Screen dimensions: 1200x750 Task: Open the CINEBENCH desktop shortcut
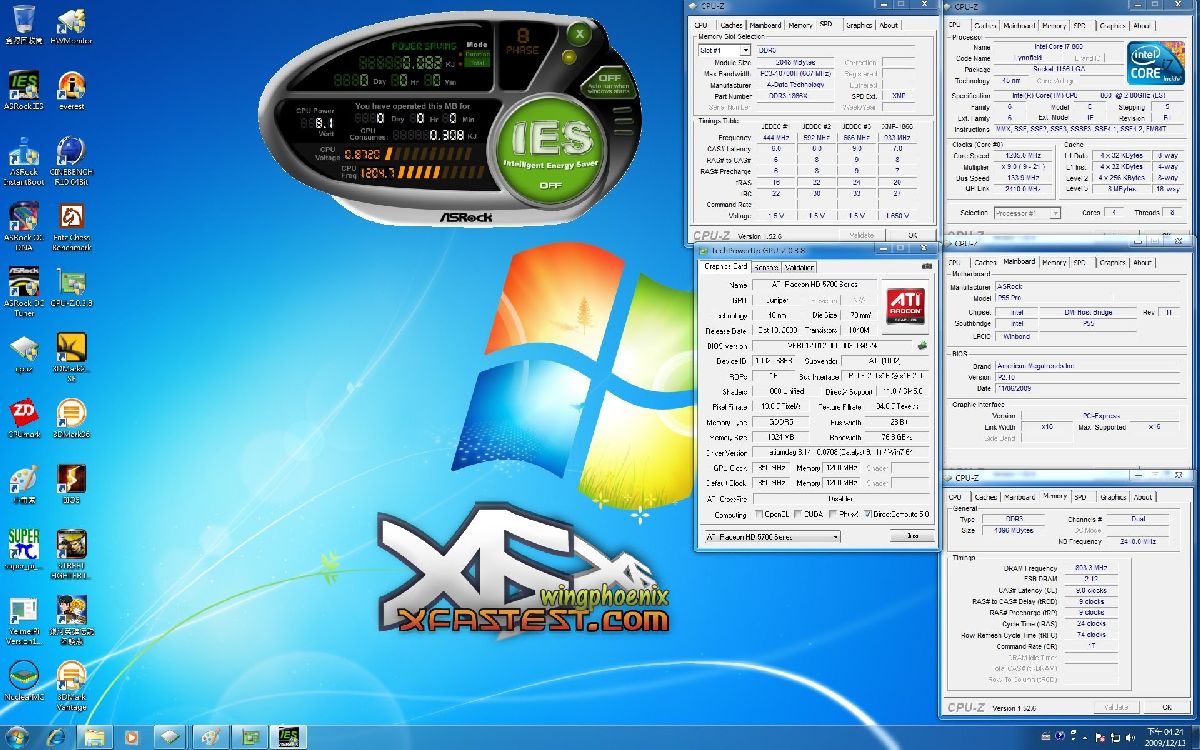[x=71, y=160]
